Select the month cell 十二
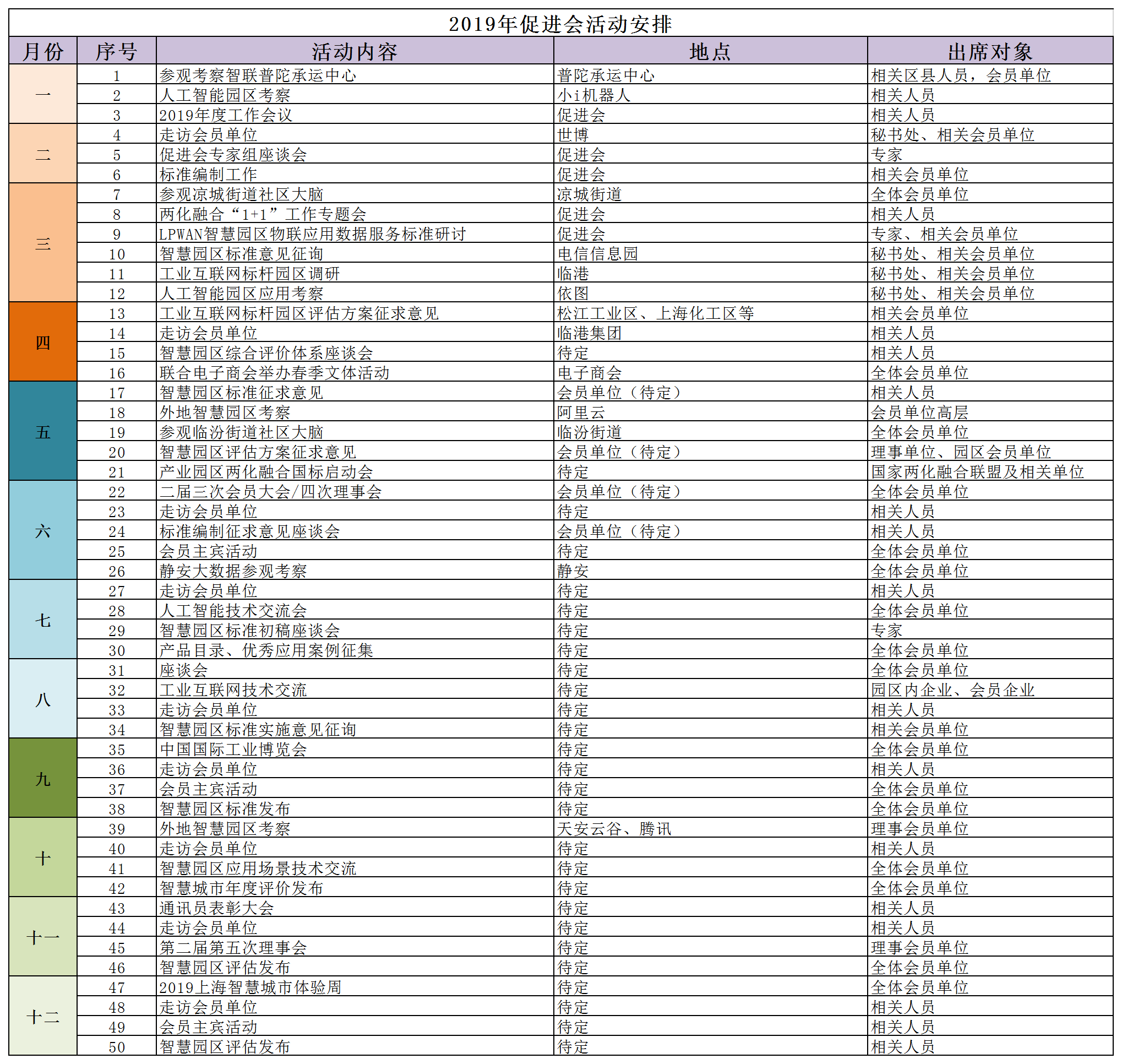The width and height of the screenshot is (1122, 1064). [43, 1016]
